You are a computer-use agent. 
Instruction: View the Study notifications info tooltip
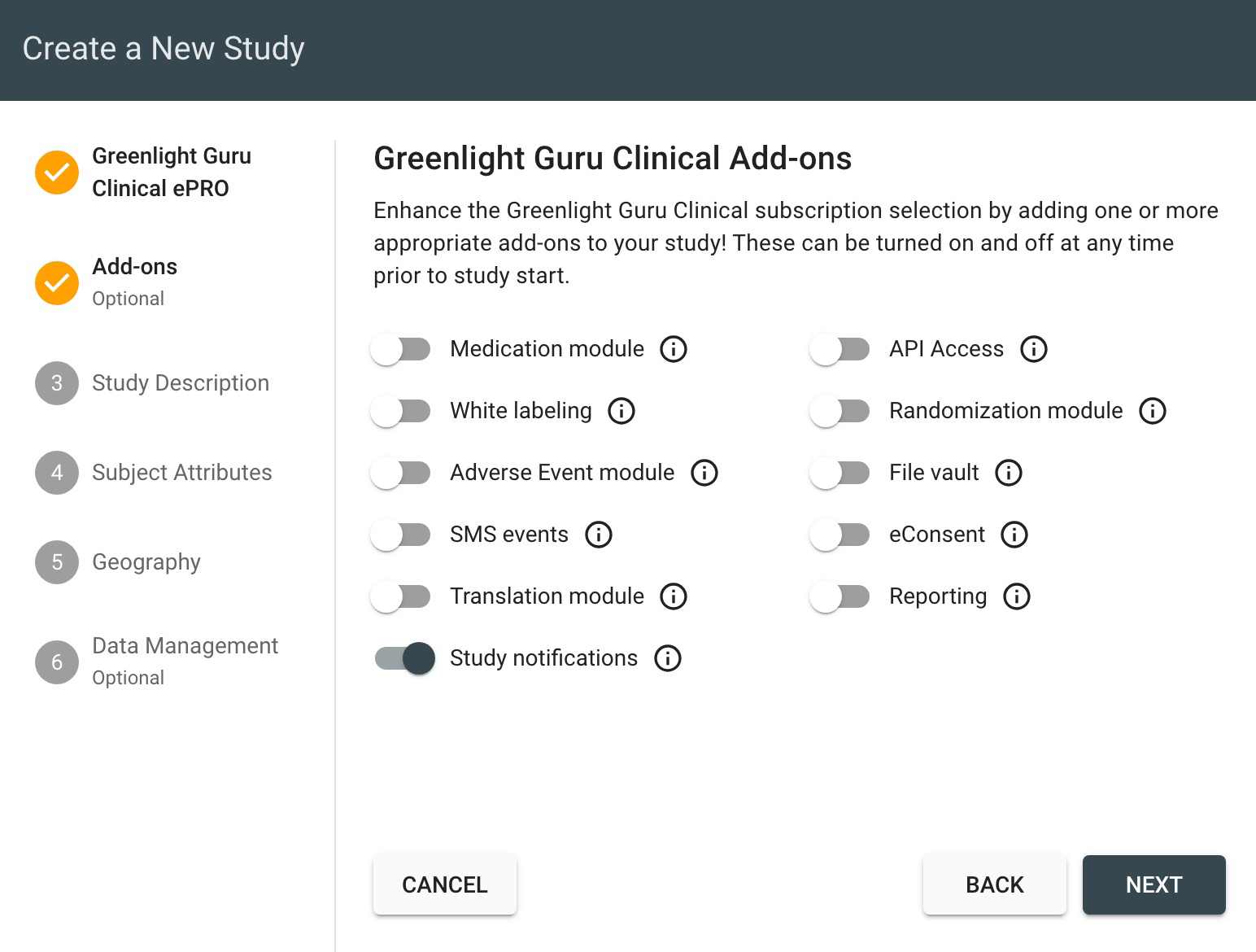[x=667, y=658]
